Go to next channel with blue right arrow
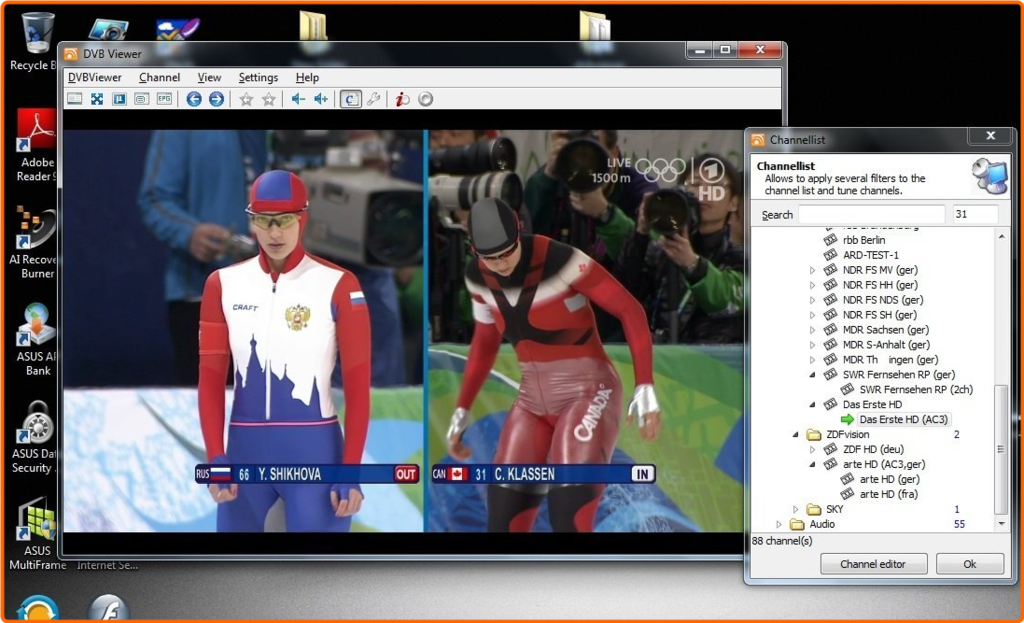 click(x=216, y=99)
